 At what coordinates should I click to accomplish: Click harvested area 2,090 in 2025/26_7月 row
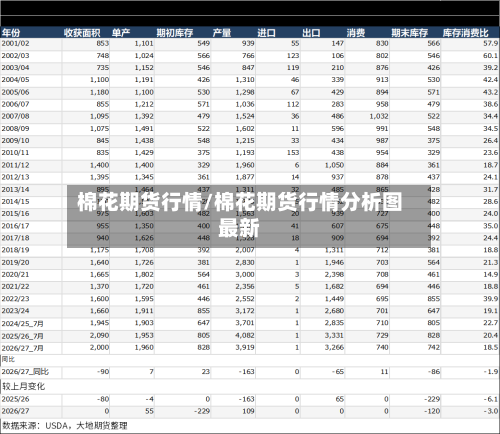click(x=99, y=335)
